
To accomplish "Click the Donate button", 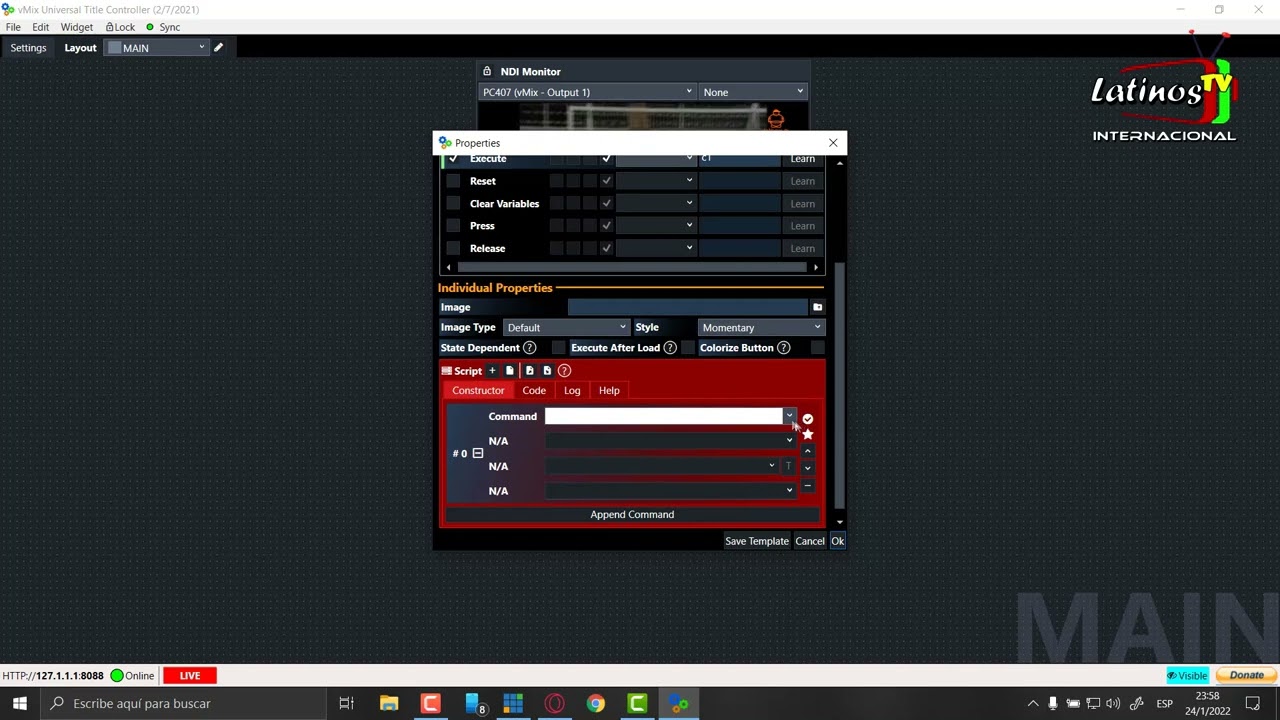I will coord(1247,675).
